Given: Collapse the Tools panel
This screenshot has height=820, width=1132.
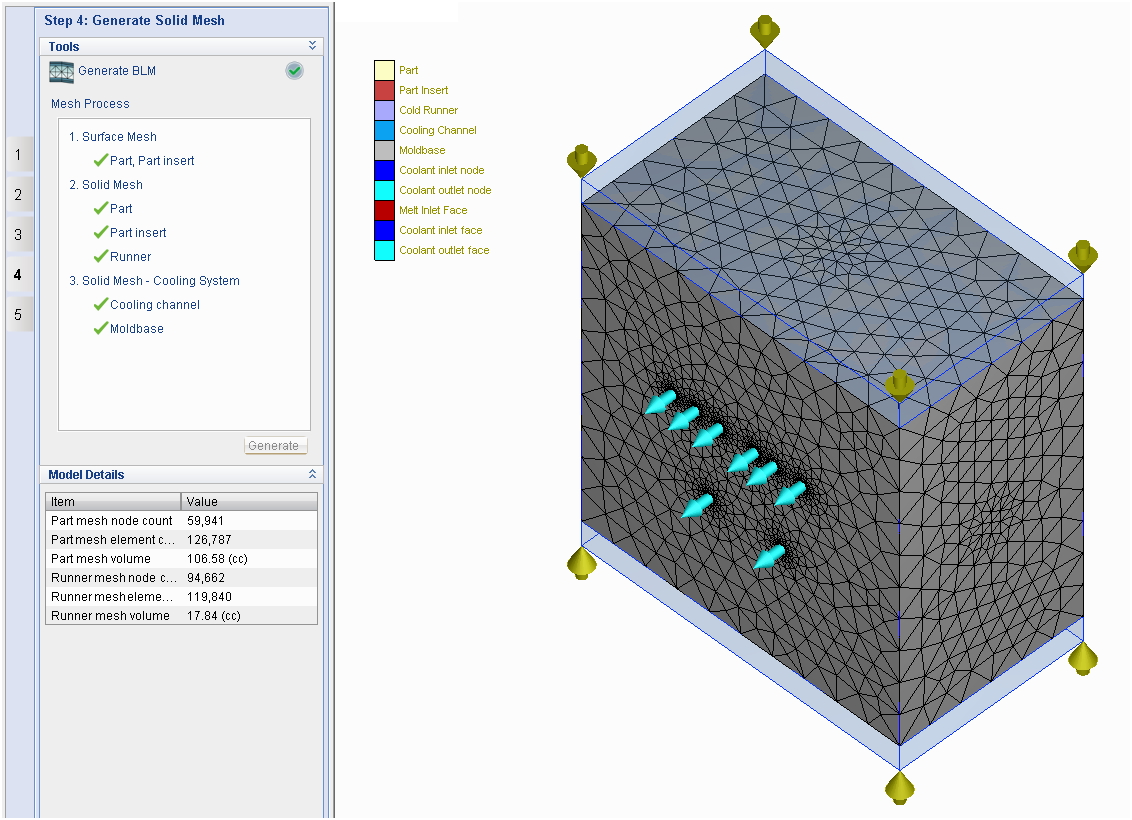Looking at the screenshot, I should (x=313, y=45).
